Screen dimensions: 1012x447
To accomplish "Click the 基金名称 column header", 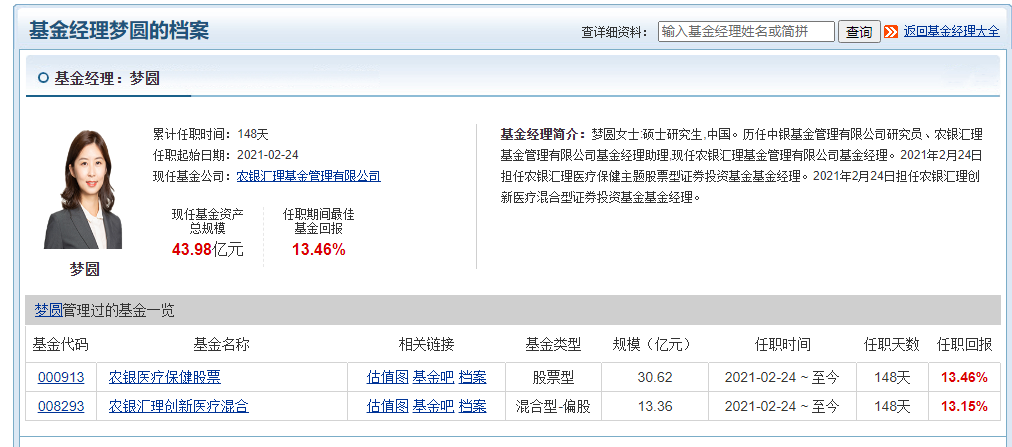I will (x=221, y=345).
